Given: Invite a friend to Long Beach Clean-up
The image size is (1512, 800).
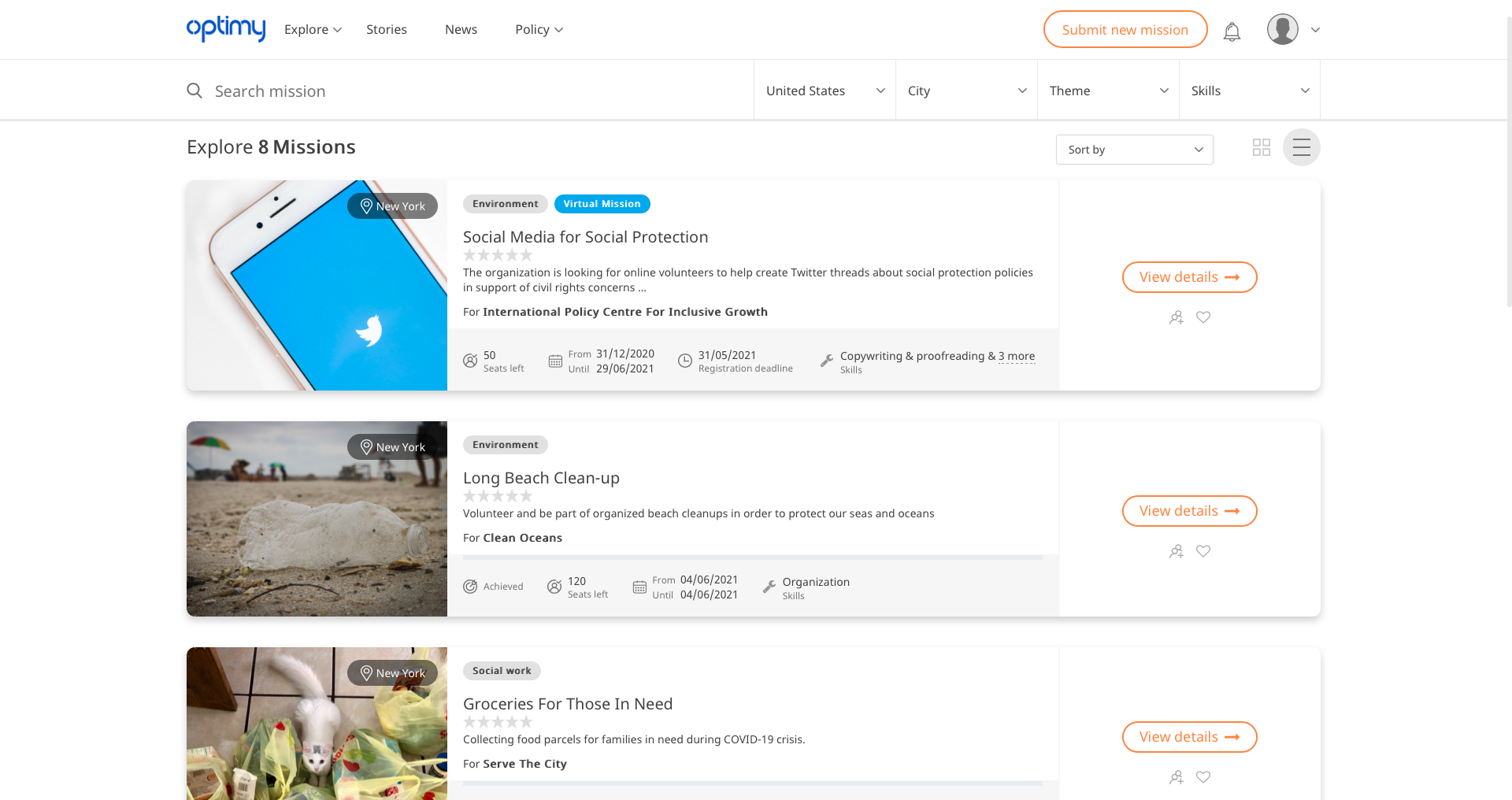Looking at the screenshot, I should coord(1177,551).
